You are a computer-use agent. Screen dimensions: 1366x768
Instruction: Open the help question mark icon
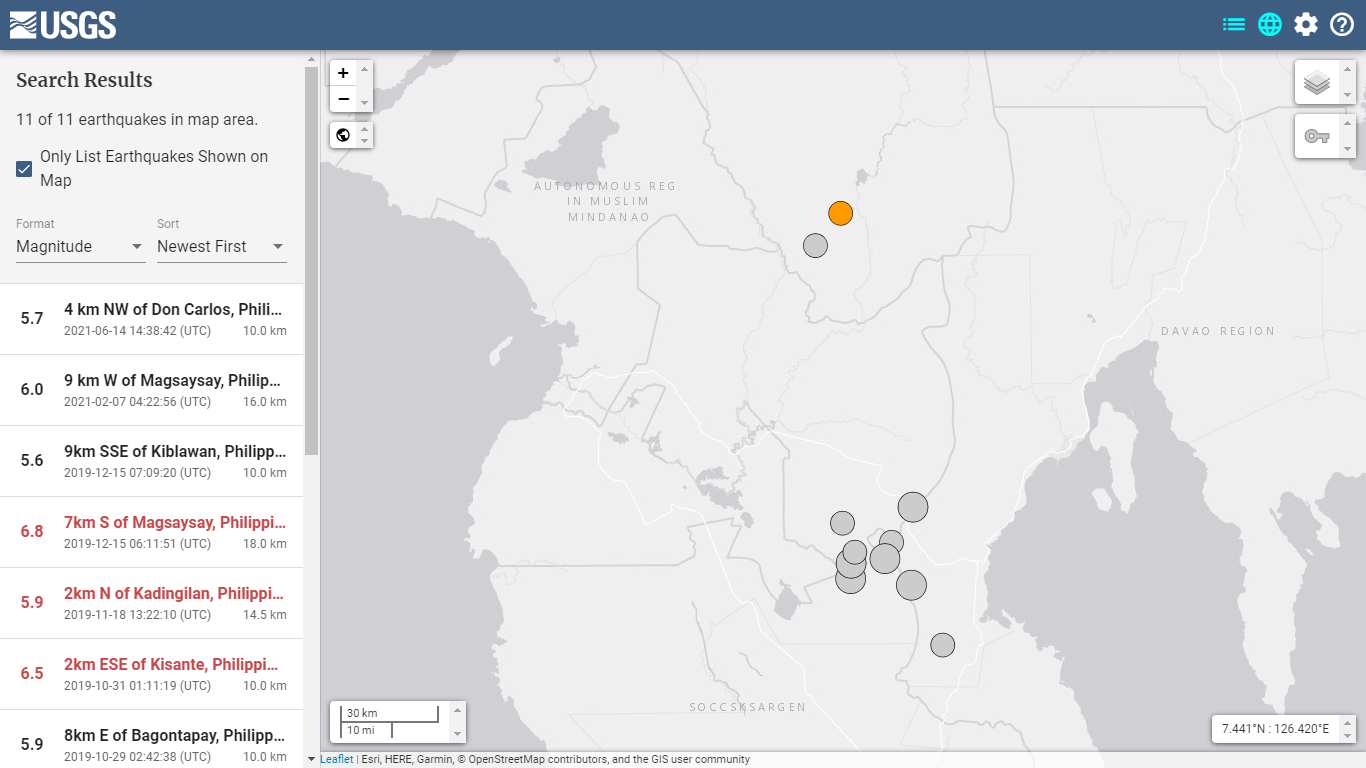(1342, 24)
